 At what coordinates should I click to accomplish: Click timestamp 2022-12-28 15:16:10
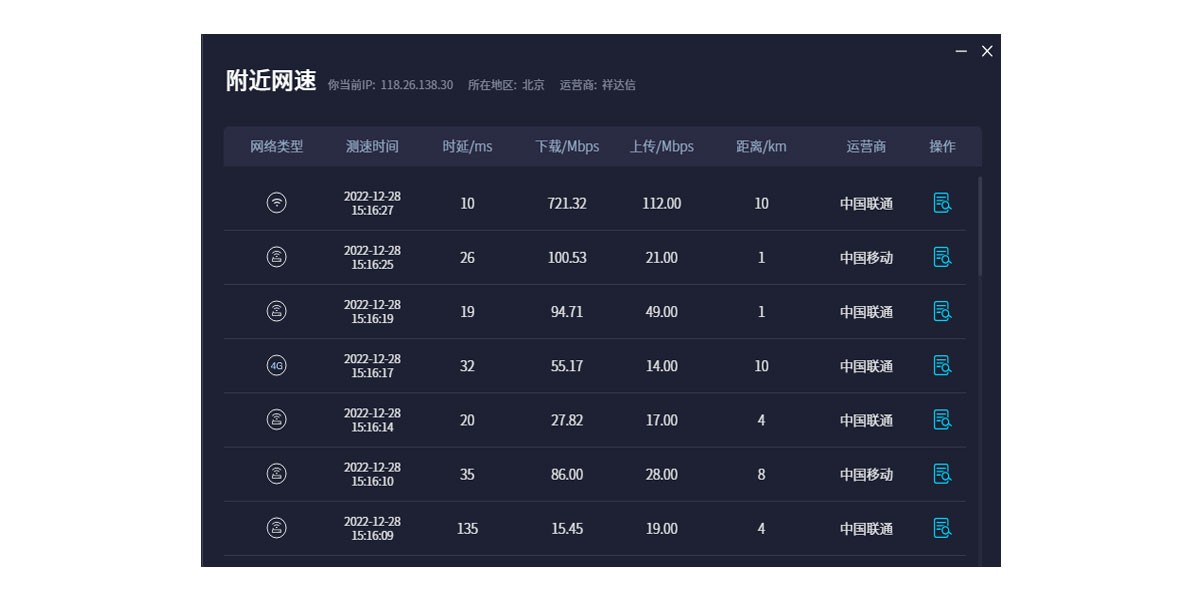coord(372,473)
